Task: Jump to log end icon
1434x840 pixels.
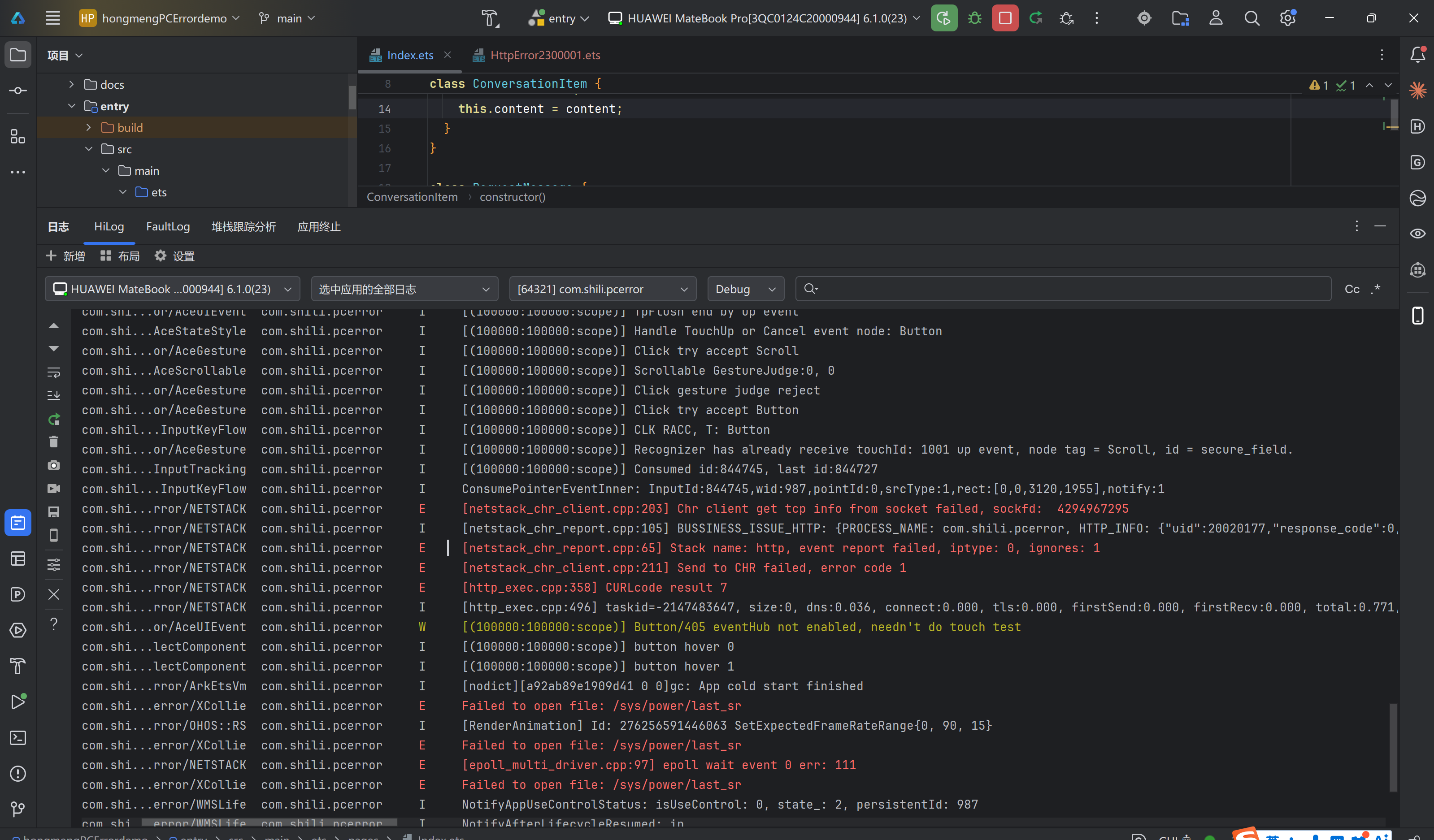Action: 53,395
